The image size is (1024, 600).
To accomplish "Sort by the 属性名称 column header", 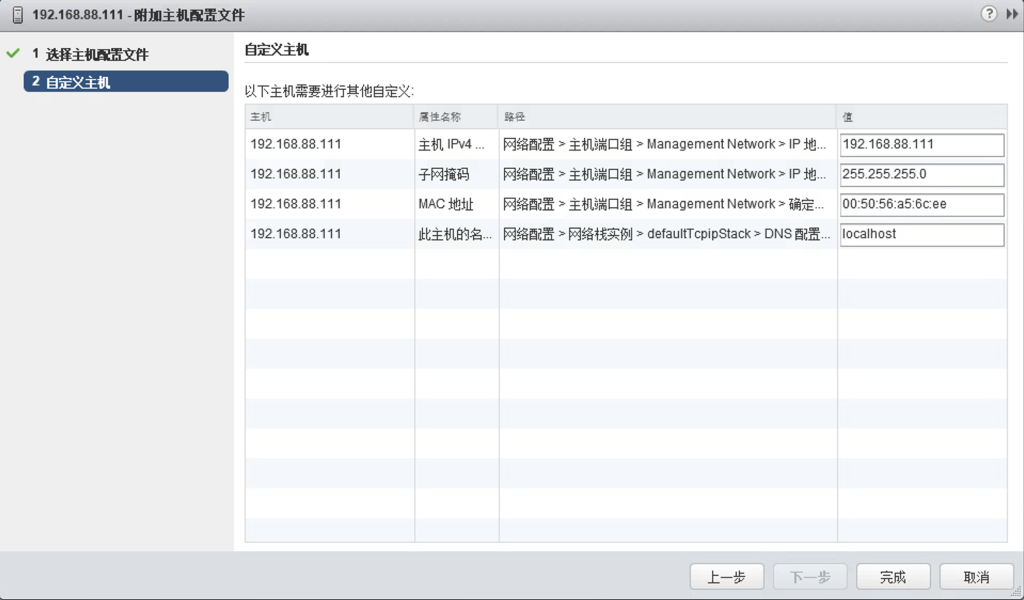I will pos(456,117).
